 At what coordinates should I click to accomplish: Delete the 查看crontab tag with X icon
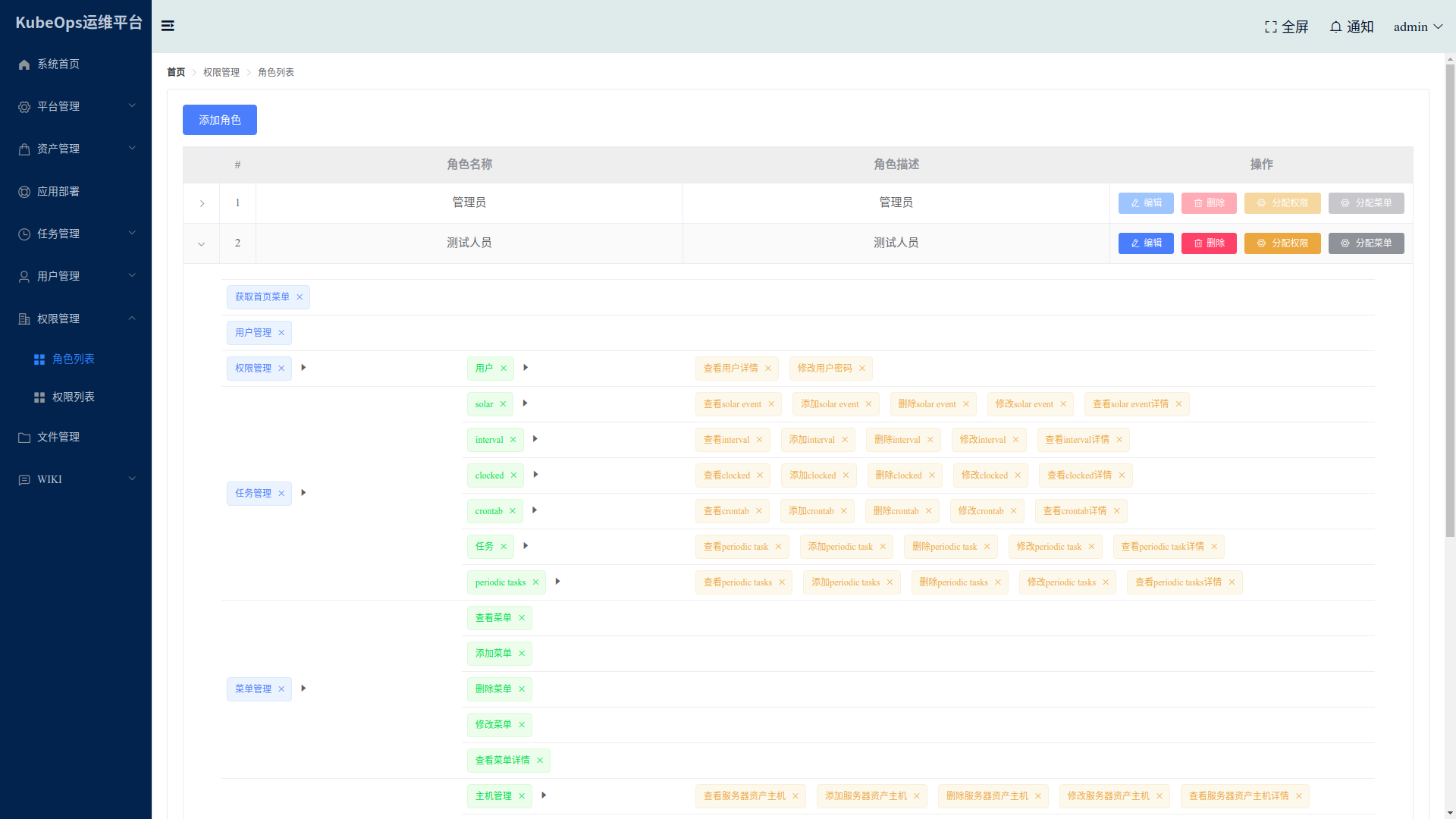point(759,511)
